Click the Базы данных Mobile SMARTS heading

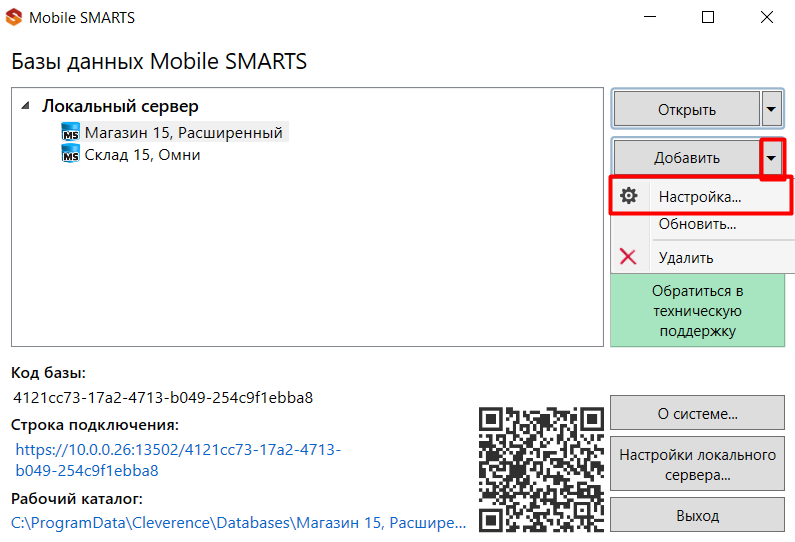(159, 61)
